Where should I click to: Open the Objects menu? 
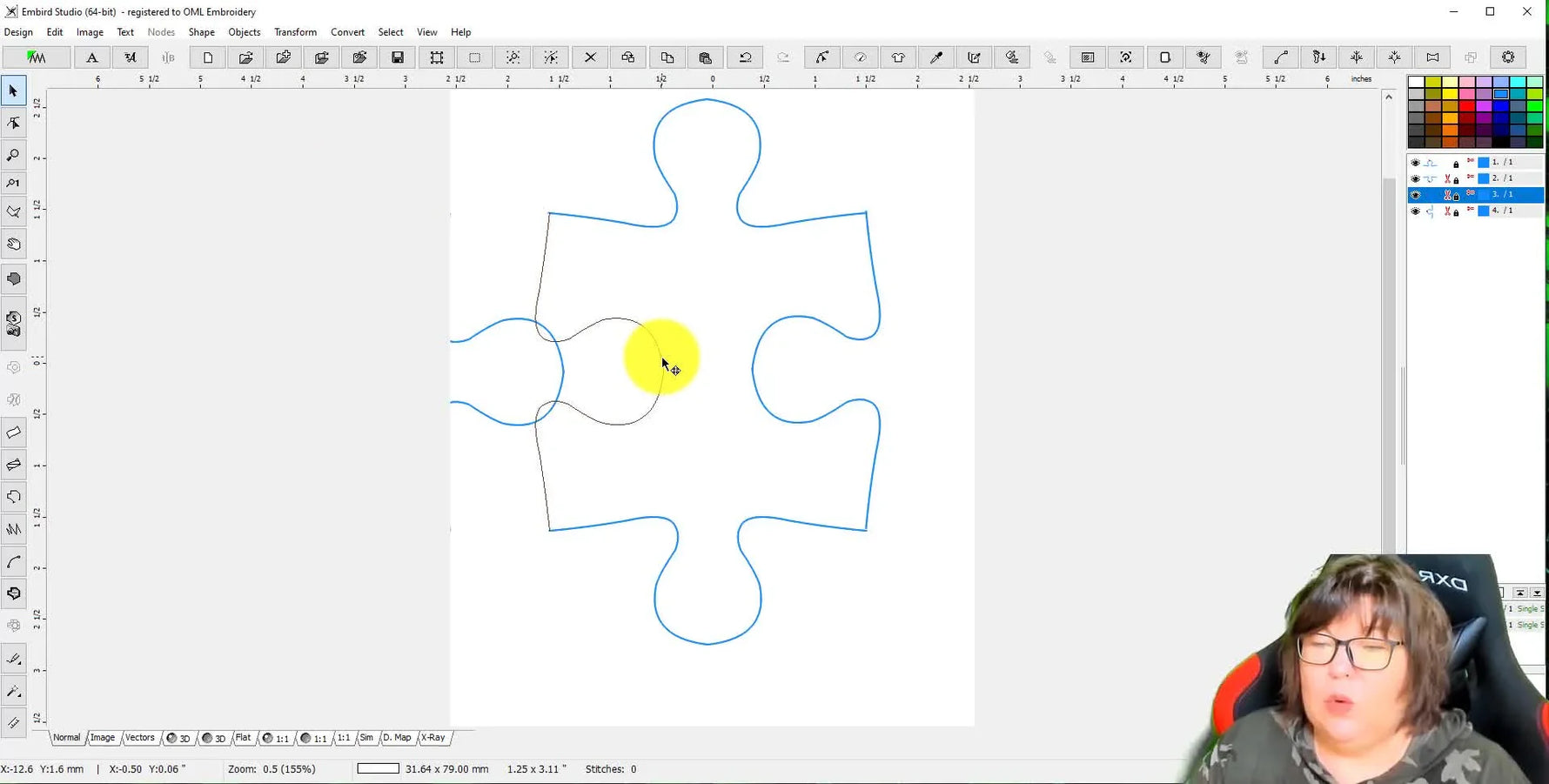click(244, 32)
